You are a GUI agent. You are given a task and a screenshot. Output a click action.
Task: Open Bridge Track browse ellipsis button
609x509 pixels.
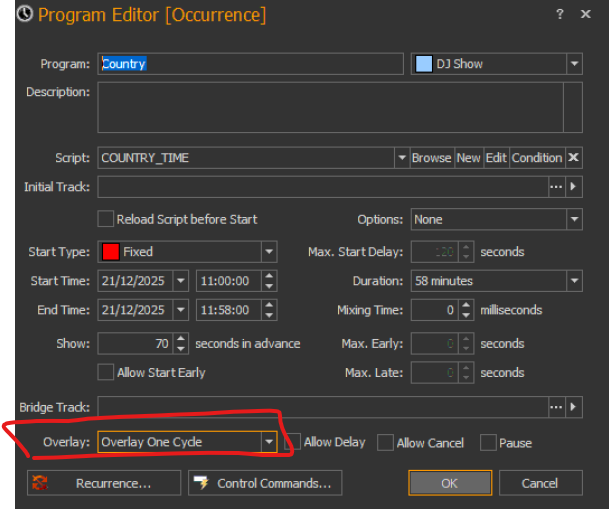pos(556,407)
